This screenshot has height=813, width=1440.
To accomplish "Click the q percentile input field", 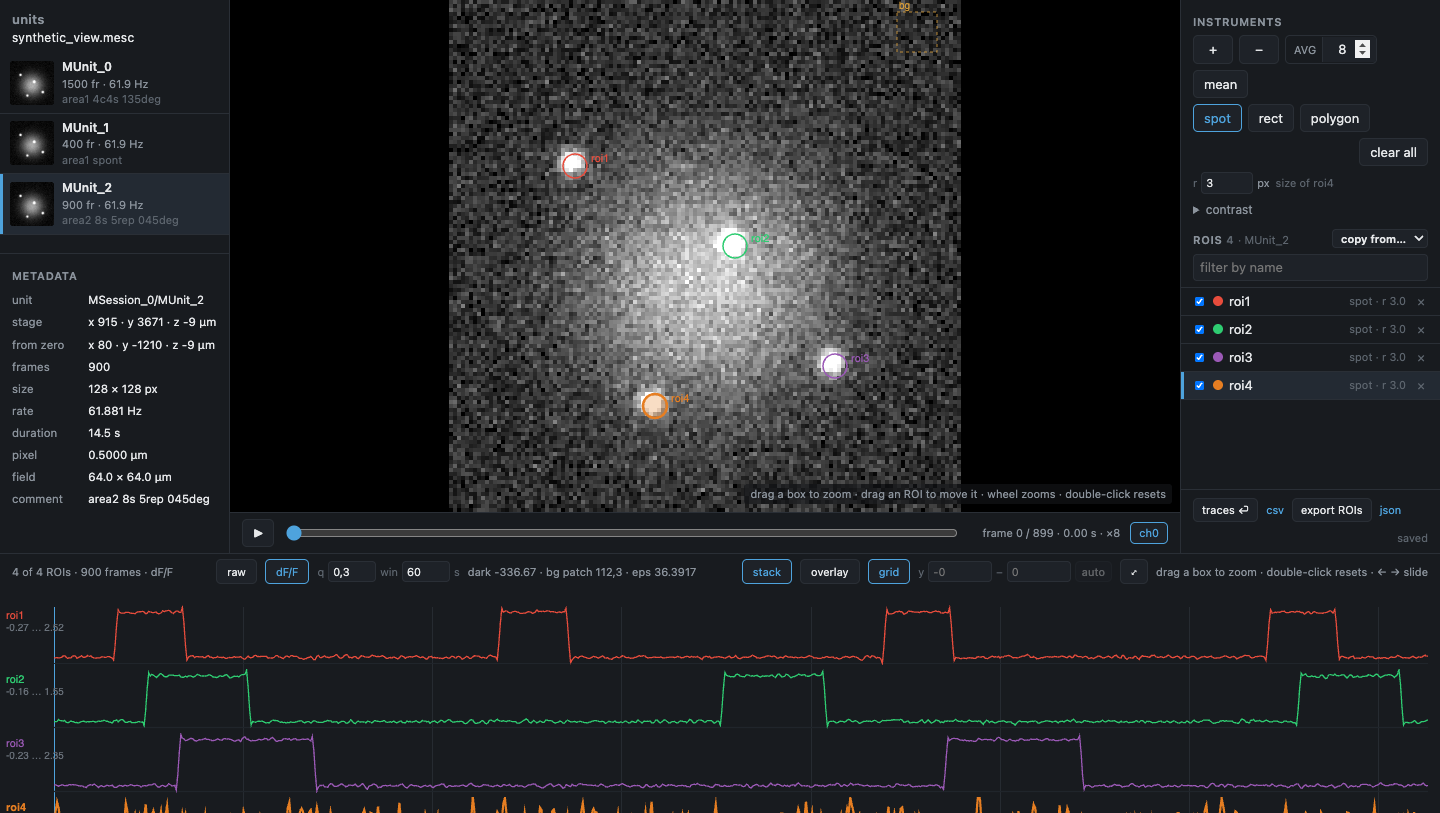I will (352, 572).
